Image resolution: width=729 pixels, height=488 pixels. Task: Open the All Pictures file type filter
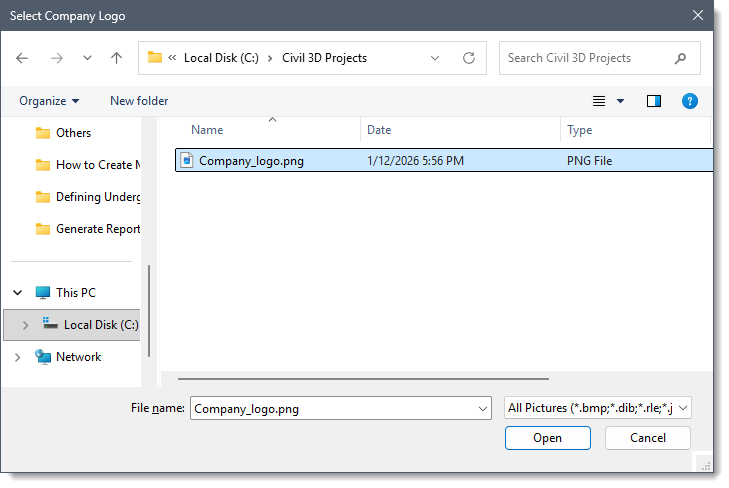pyautogui.click(x=597, y=408)
